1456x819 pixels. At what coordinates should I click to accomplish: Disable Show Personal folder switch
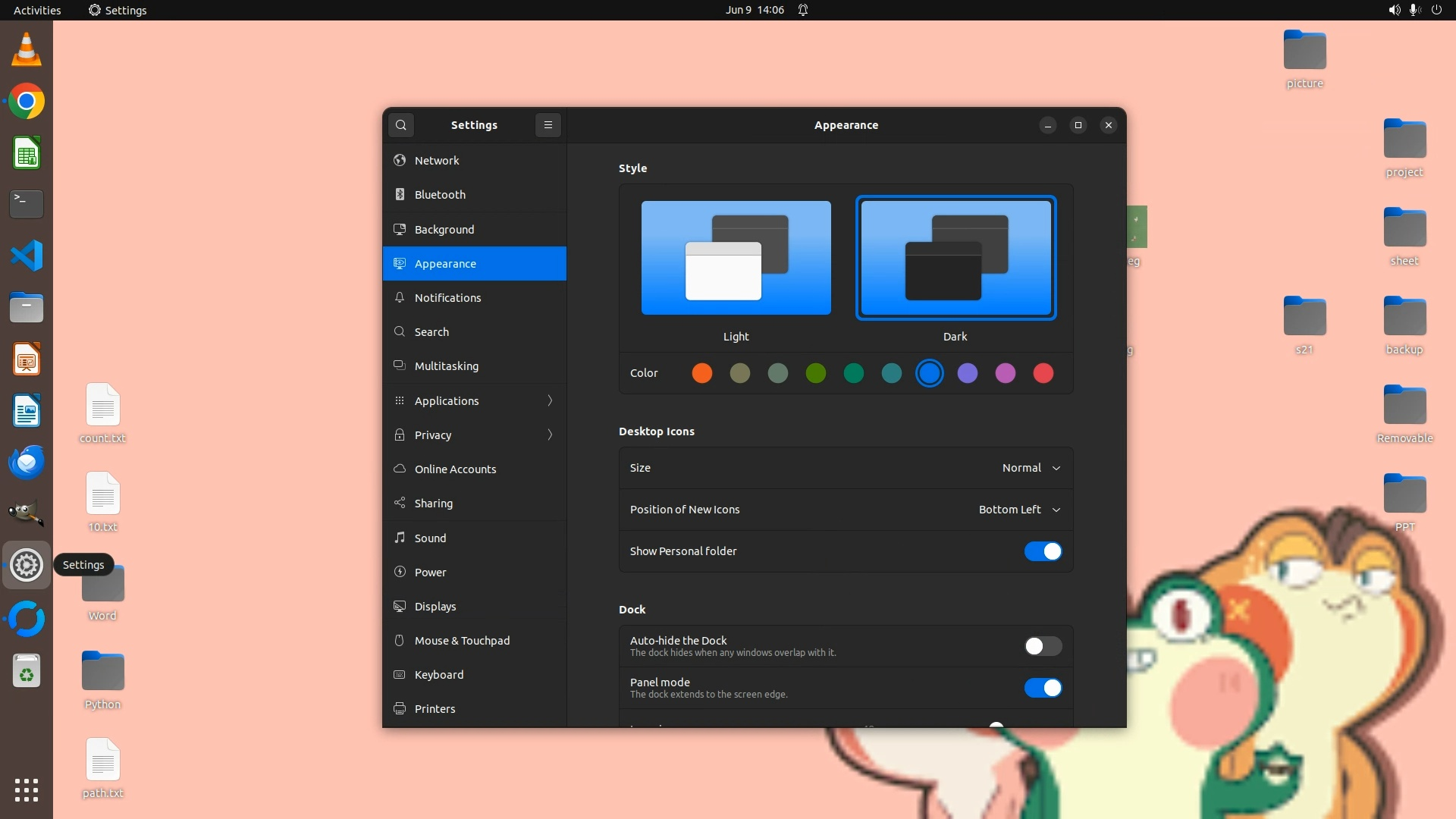[1043, 551]
